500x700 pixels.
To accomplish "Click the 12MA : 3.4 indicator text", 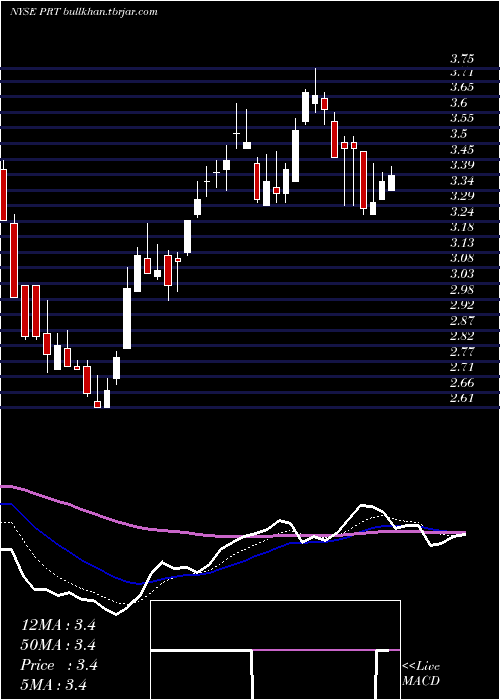I will click(58, 625).
